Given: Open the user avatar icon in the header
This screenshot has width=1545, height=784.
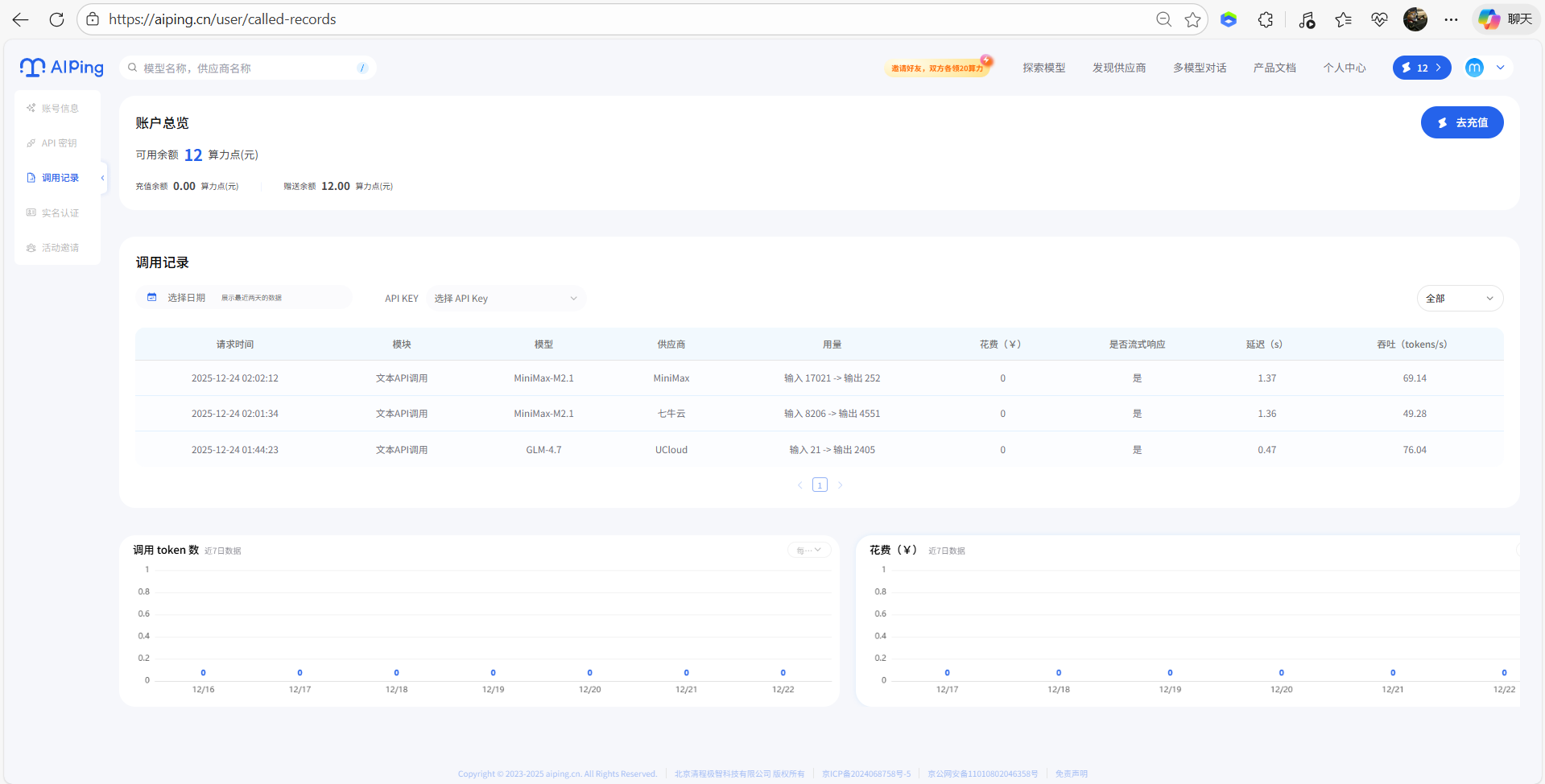Looking at the screenshot, I should [1474, 68].
